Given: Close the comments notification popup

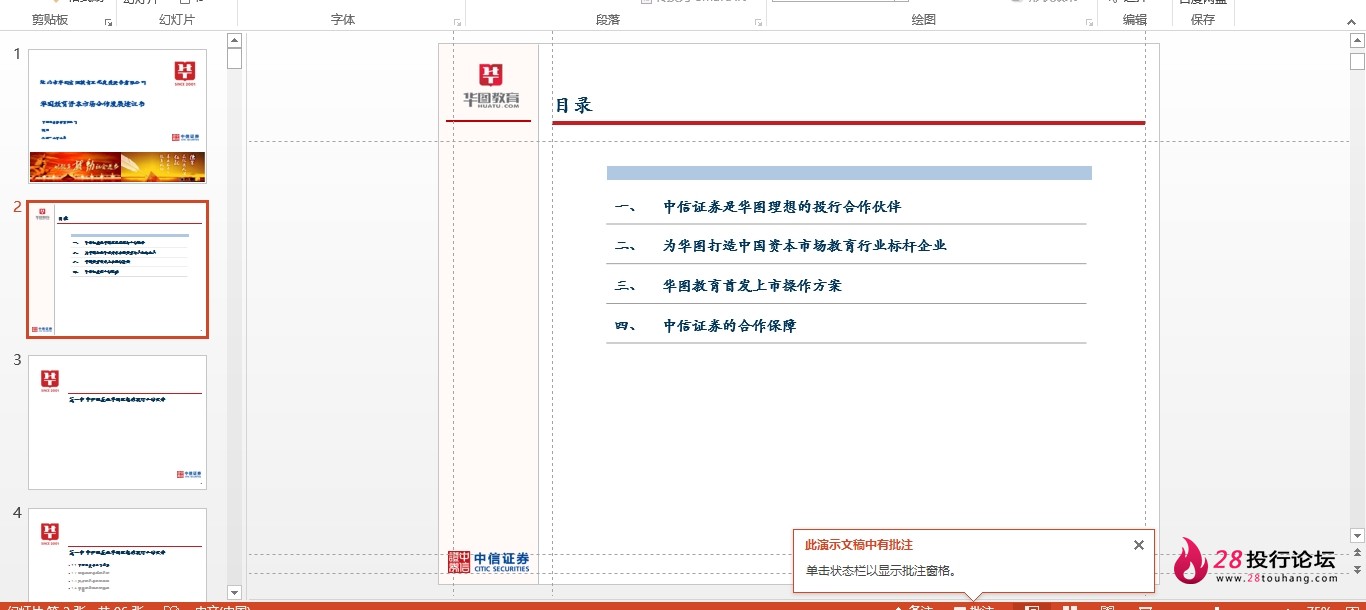Looking at the screenshot, I should coord(1138,545).
